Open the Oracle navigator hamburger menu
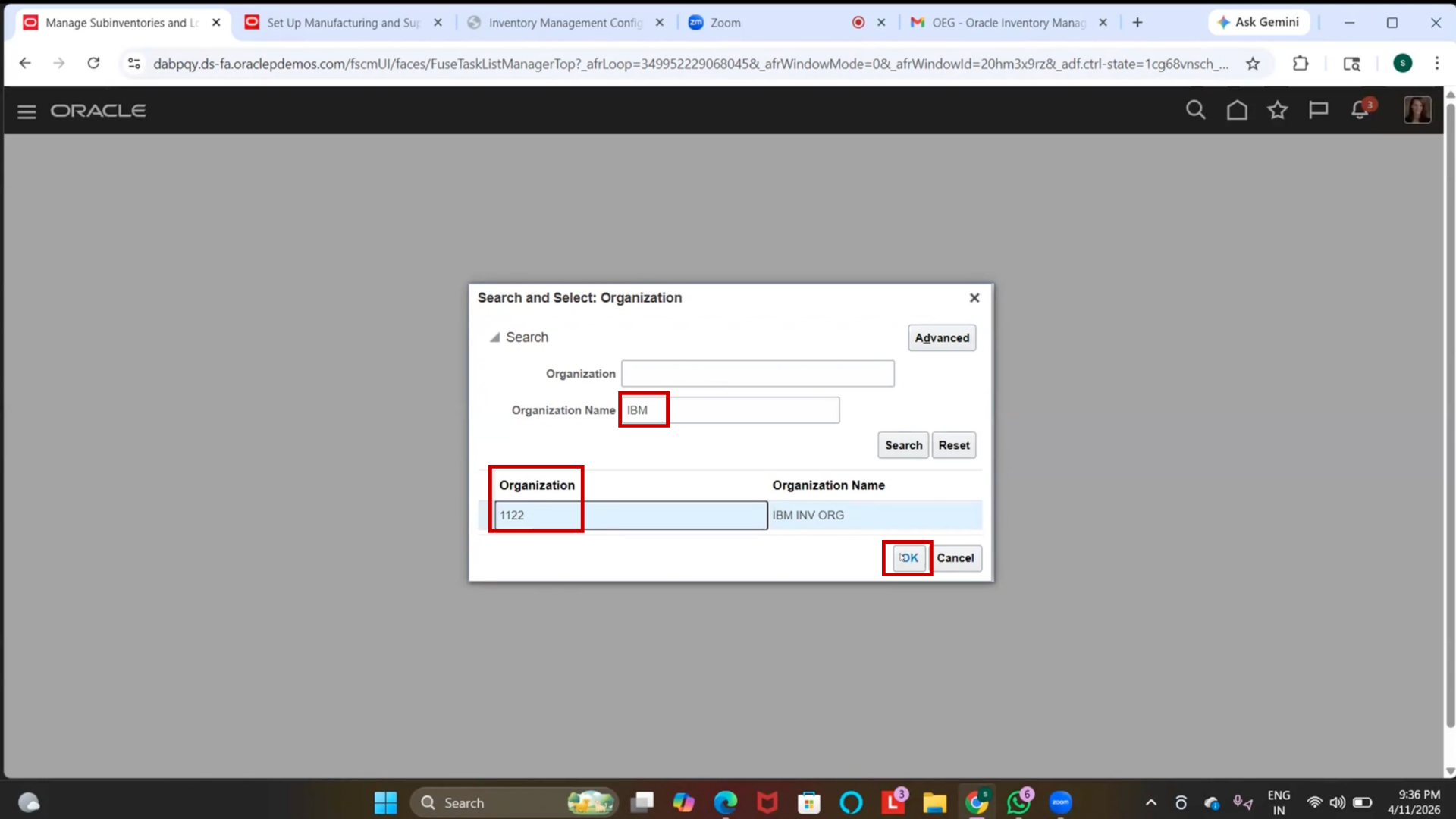The height and width of the screenshot is (819, 1456). tap(27, 111)
